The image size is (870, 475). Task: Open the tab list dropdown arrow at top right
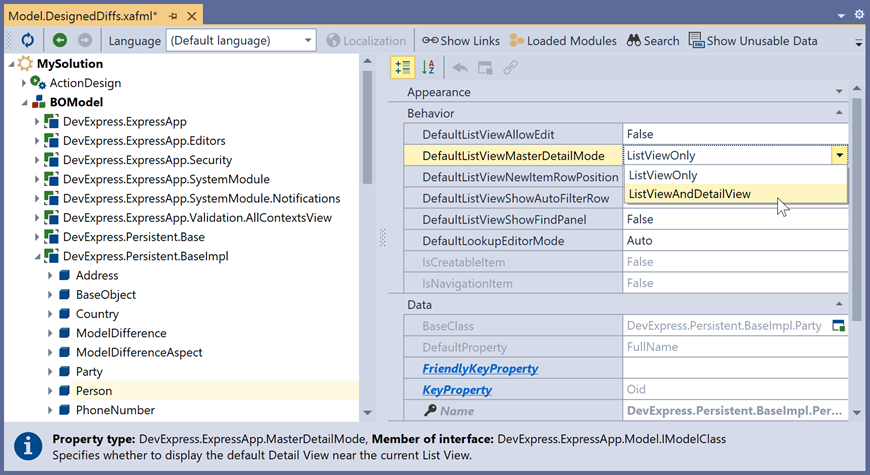point(841,16)
